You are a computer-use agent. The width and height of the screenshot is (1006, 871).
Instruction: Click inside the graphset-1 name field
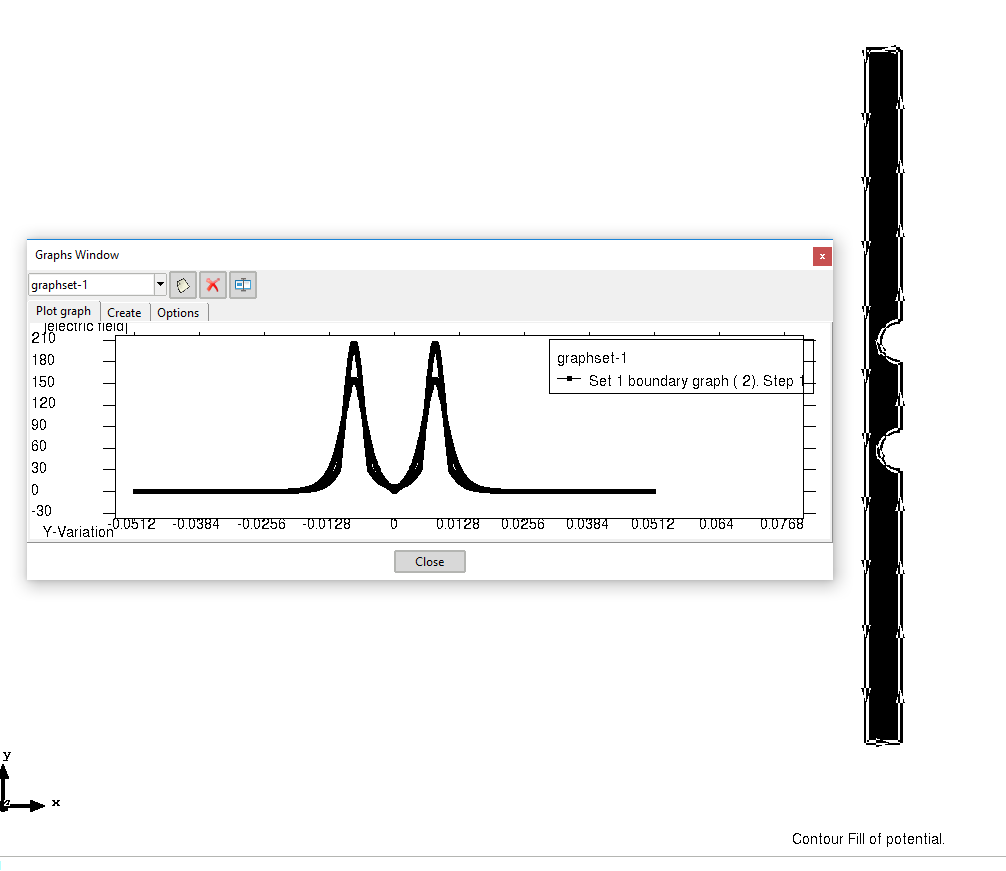(x=90, y=285)
